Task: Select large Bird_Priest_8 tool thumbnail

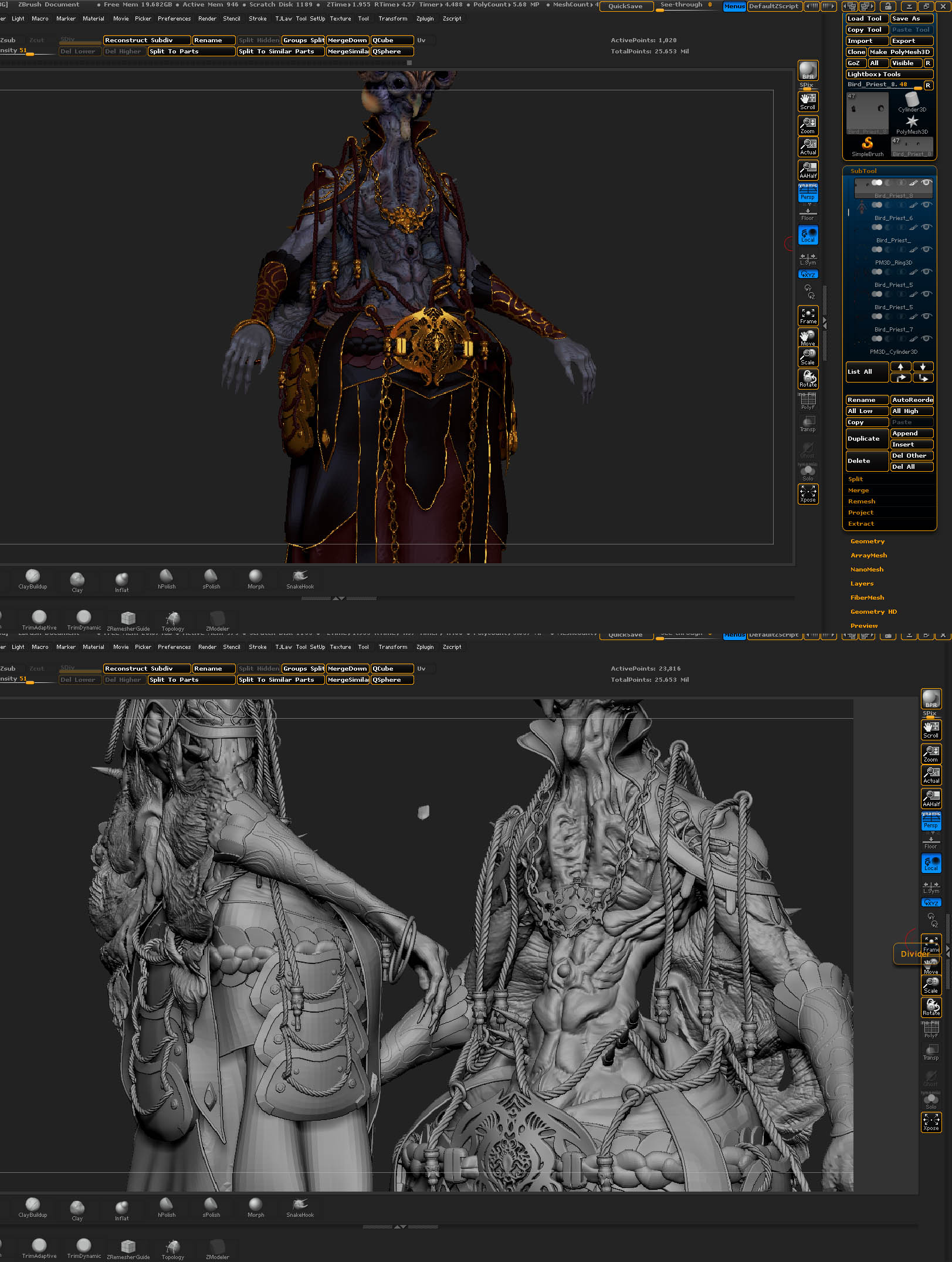Action: 868,113
